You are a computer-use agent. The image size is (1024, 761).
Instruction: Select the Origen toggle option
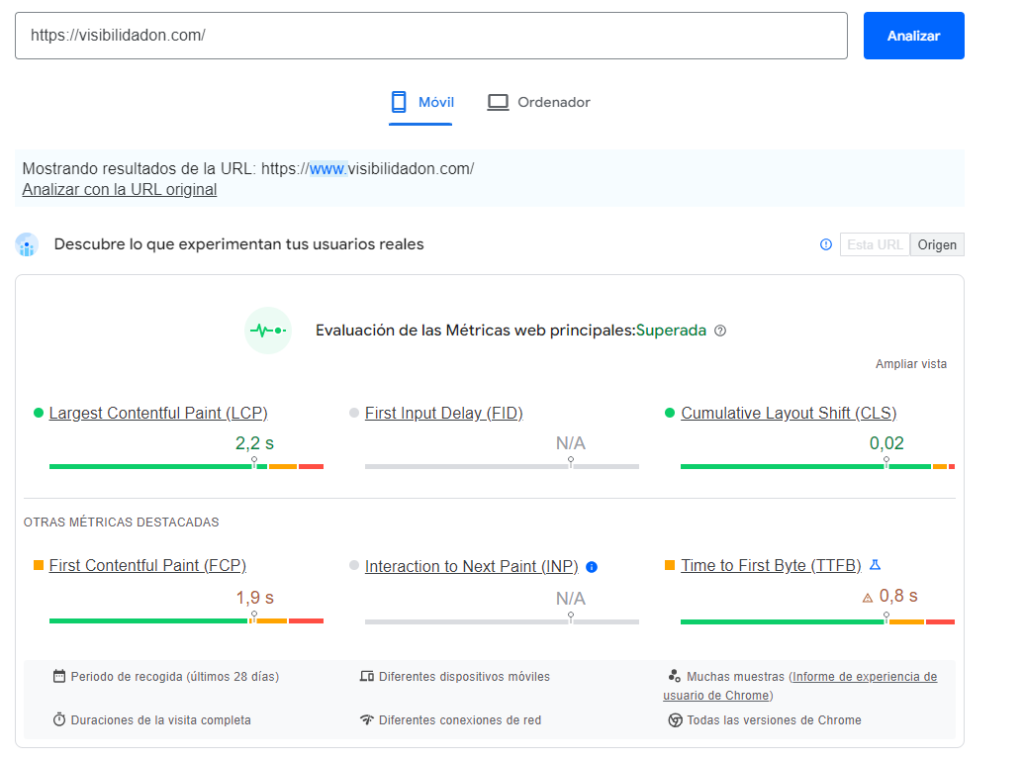click(x=937, y=245)
